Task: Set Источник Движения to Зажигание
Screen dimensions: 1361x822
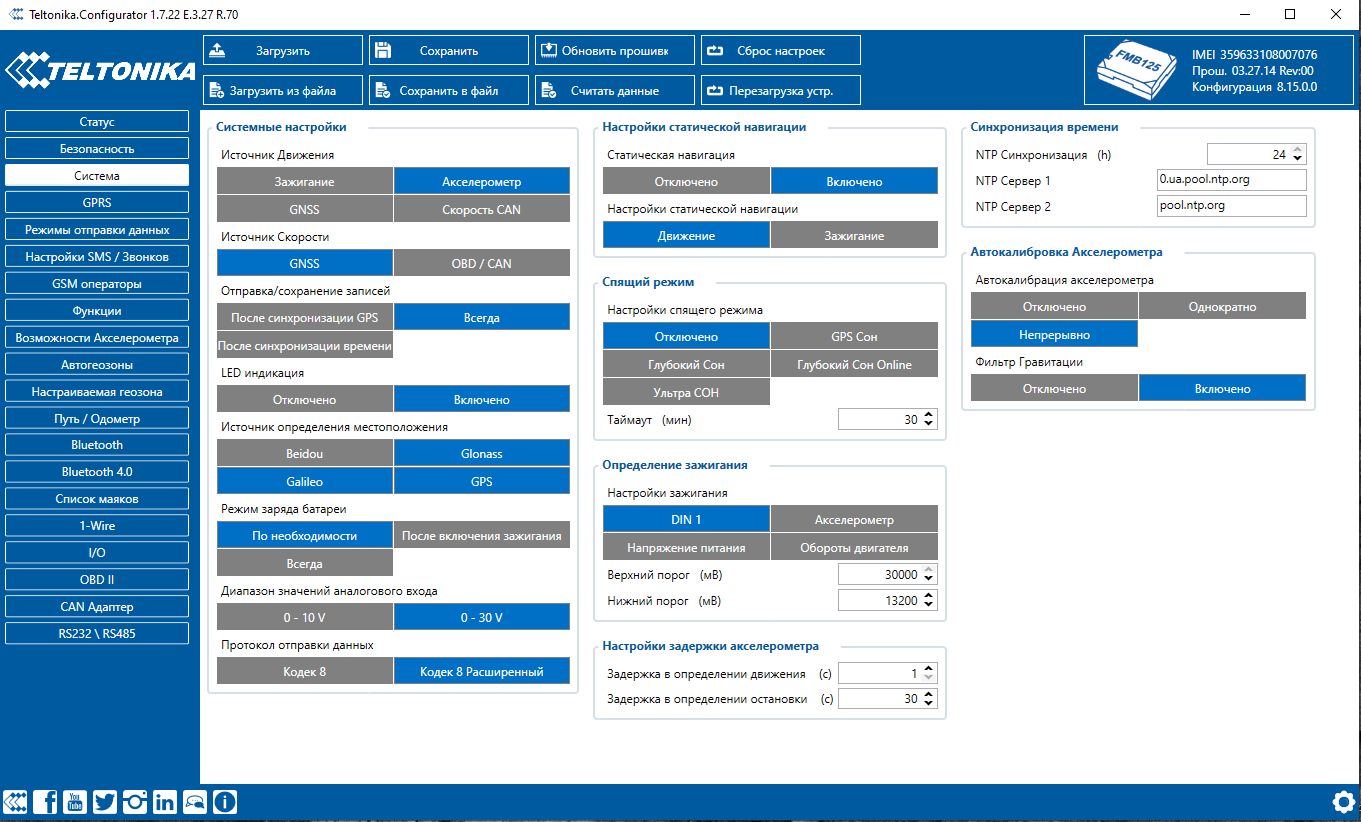Action: click(x=304, y=181)
